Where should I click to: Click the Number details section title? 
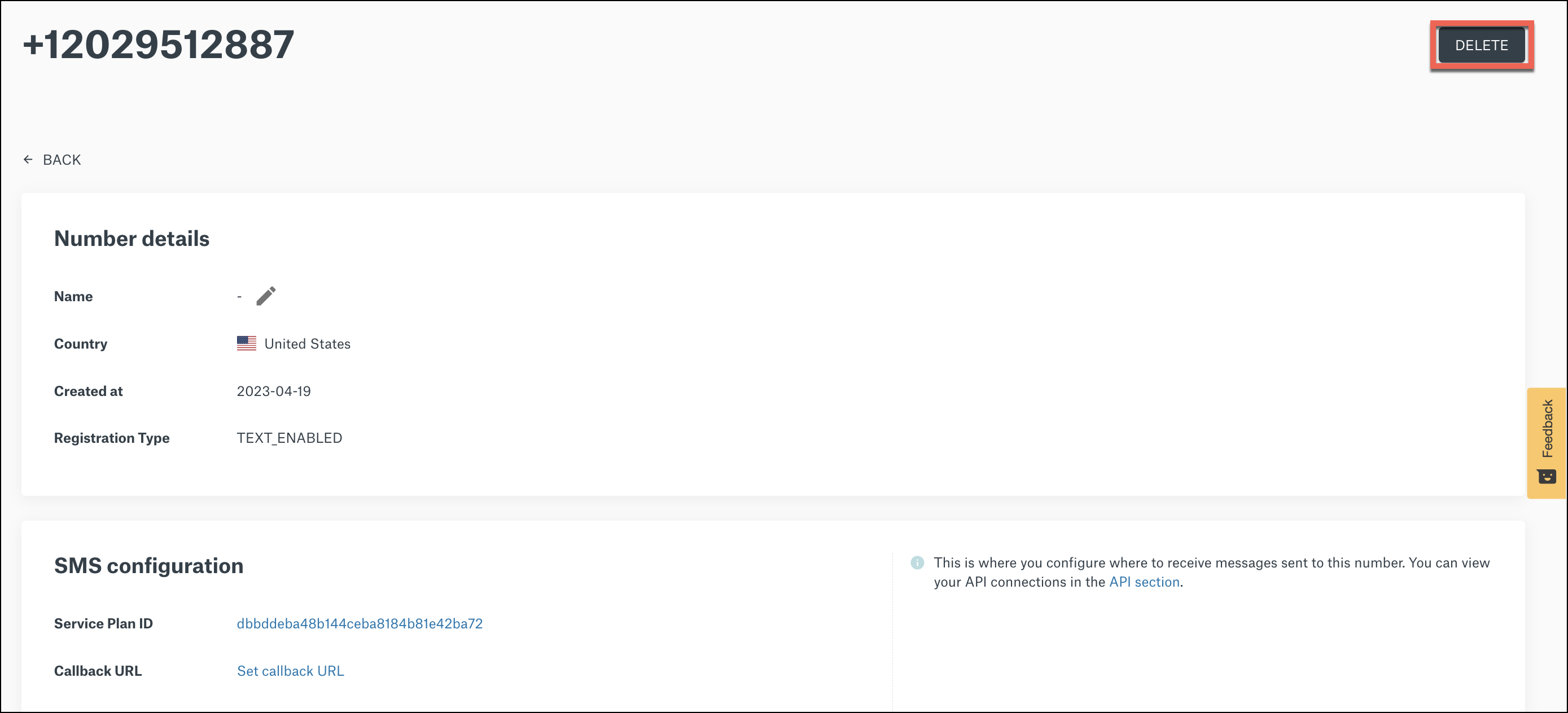click(x=132, y=239)
